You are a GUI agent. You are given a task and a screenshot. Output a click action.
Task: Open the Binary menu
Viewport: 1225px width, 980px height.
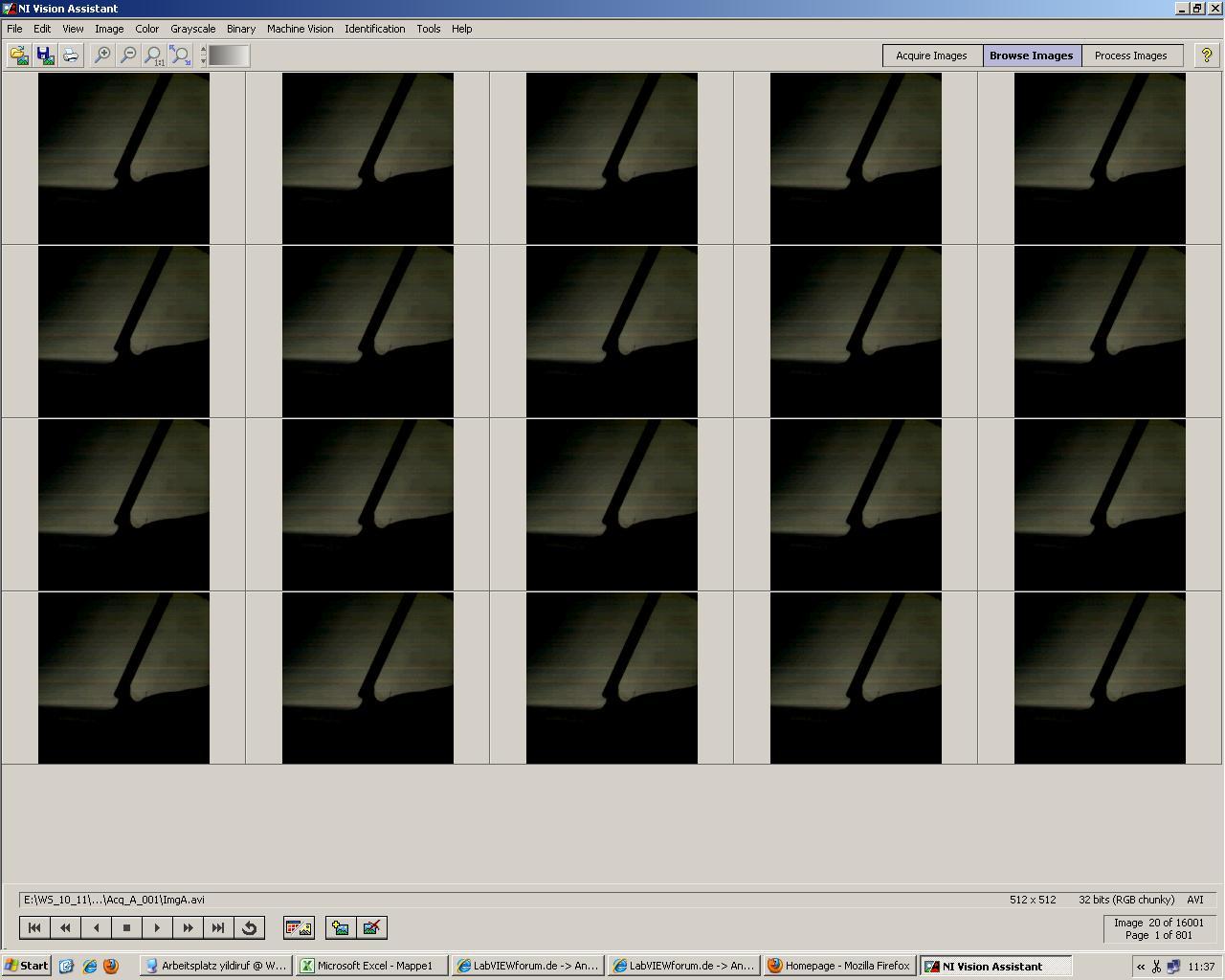[x=241, y=29]
